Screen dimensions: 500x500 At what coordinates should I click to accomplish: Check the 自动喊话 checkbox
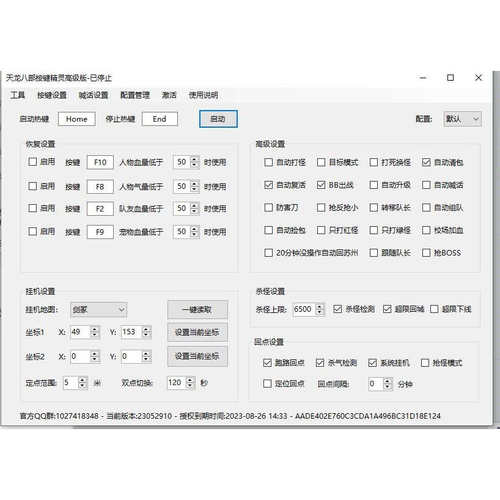pyautogui.click(x=426, y=185)
